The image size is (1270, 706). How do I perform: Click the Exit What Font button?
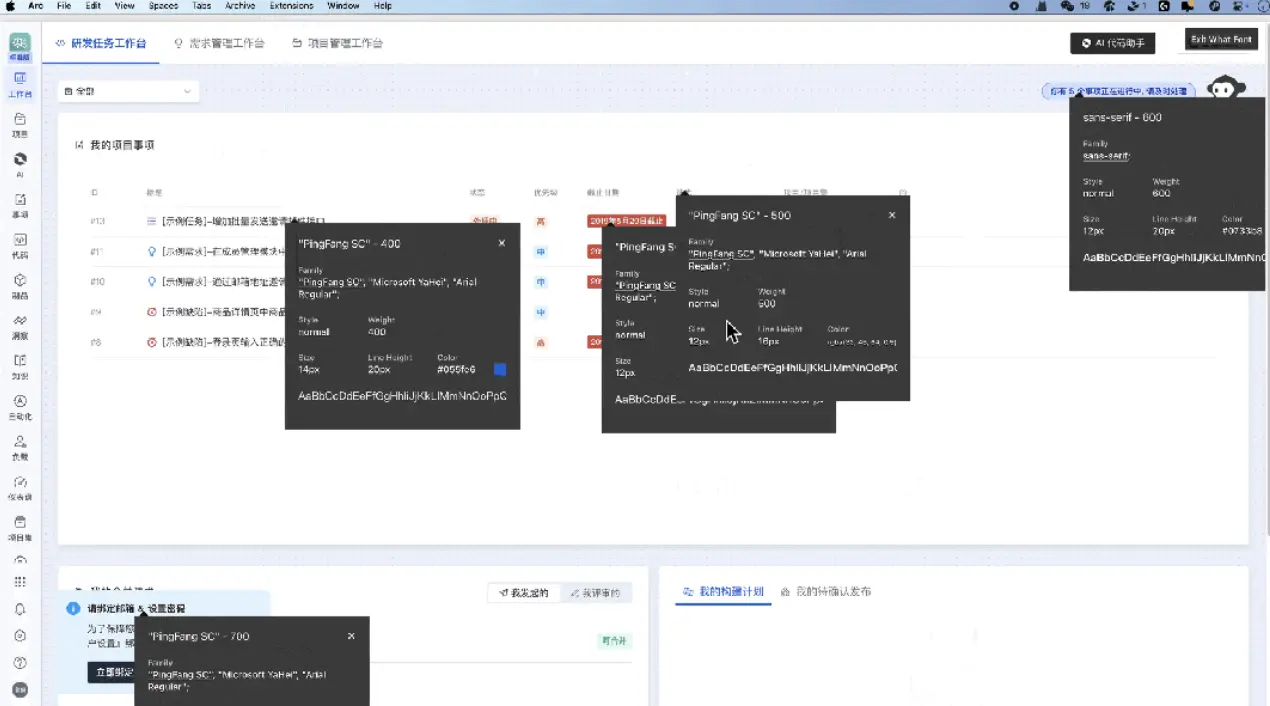pos(1221,39)
